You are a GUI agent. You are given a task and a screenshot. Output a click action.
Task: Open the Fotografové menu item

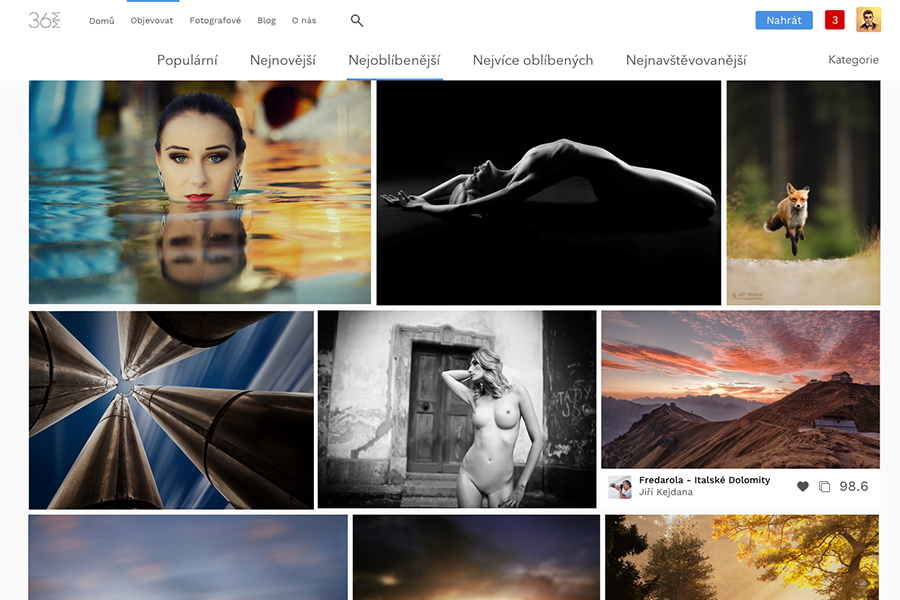point(215,20)
